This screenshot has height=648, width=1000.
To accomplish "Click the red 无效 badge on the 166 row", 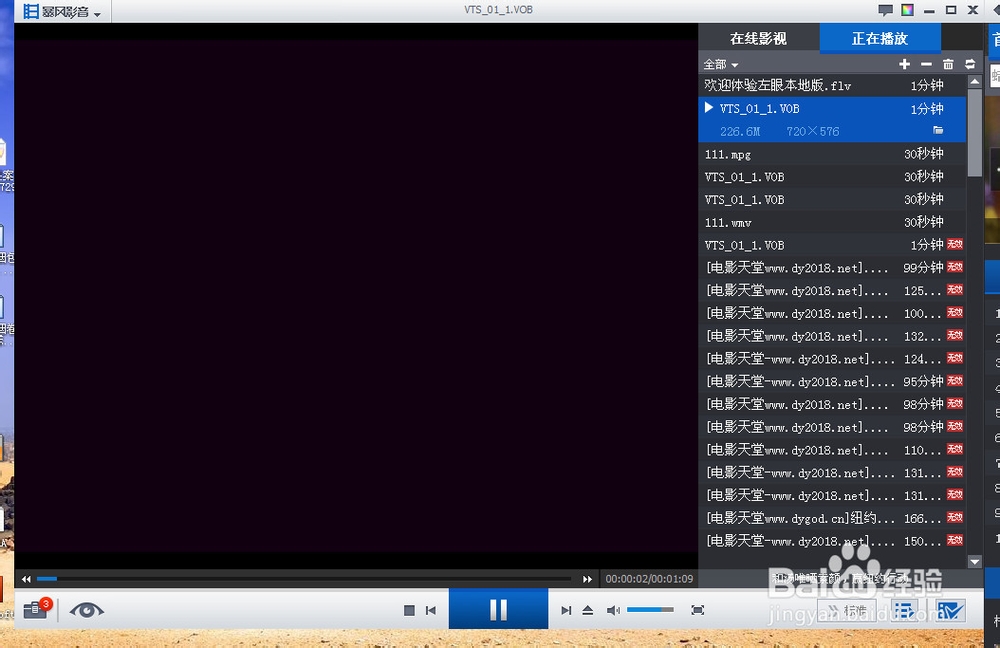I will (955, 517).
